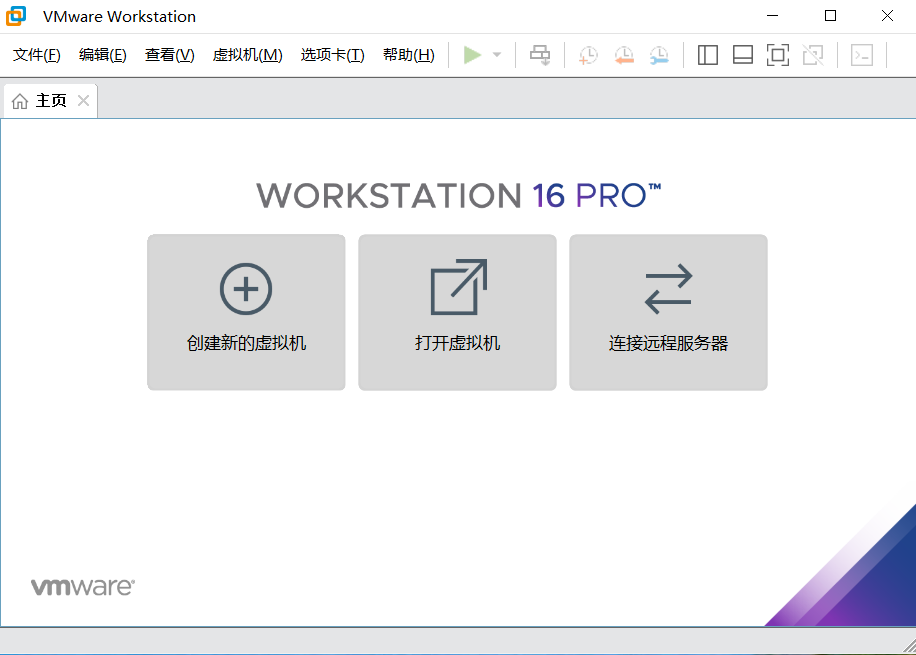The height and width of the screenshot is (655, 916).
Task: Toggle the thumbnail bar panel icon
Action: [x=742, y=55]
